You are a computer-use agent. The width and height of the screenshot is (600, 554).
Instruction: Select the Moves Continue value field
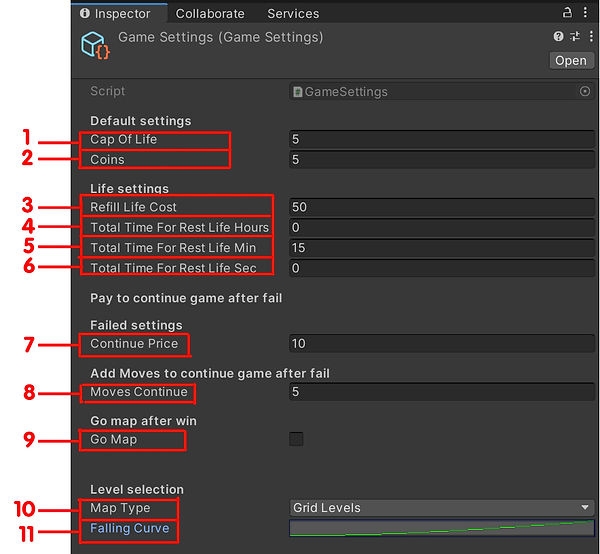441,391
